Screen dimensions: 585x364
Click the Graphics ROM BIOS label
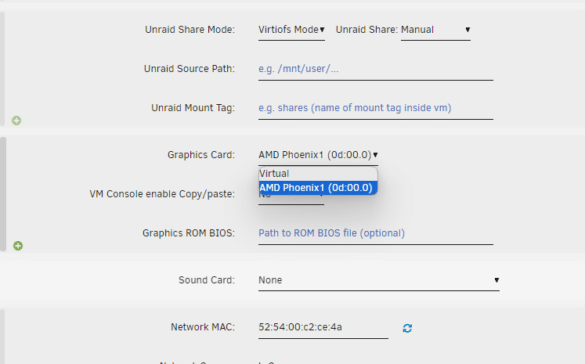tap(188, 233)
